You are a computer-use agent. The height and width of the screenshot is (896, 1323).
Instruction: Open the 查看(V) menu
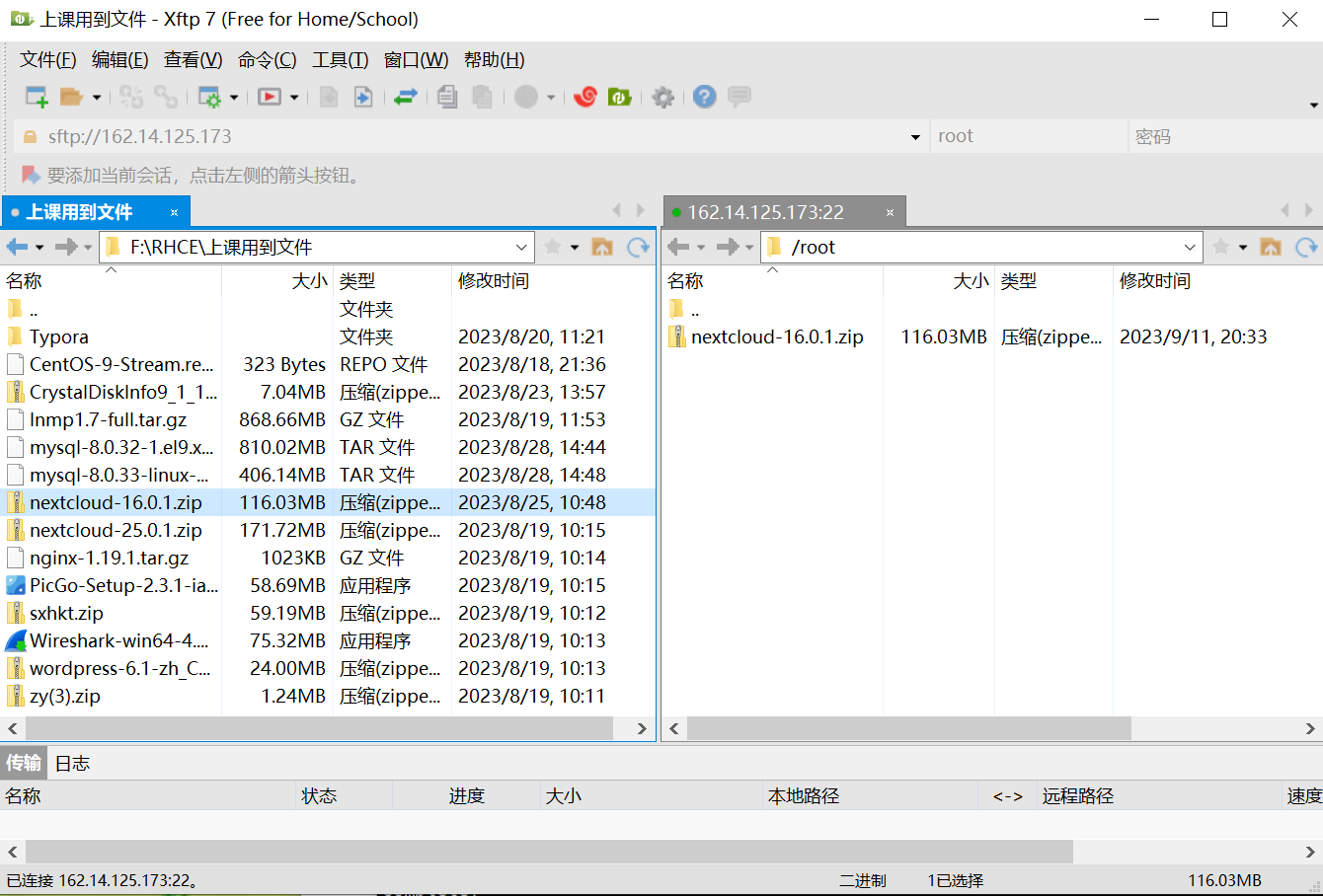click(193, 60)
